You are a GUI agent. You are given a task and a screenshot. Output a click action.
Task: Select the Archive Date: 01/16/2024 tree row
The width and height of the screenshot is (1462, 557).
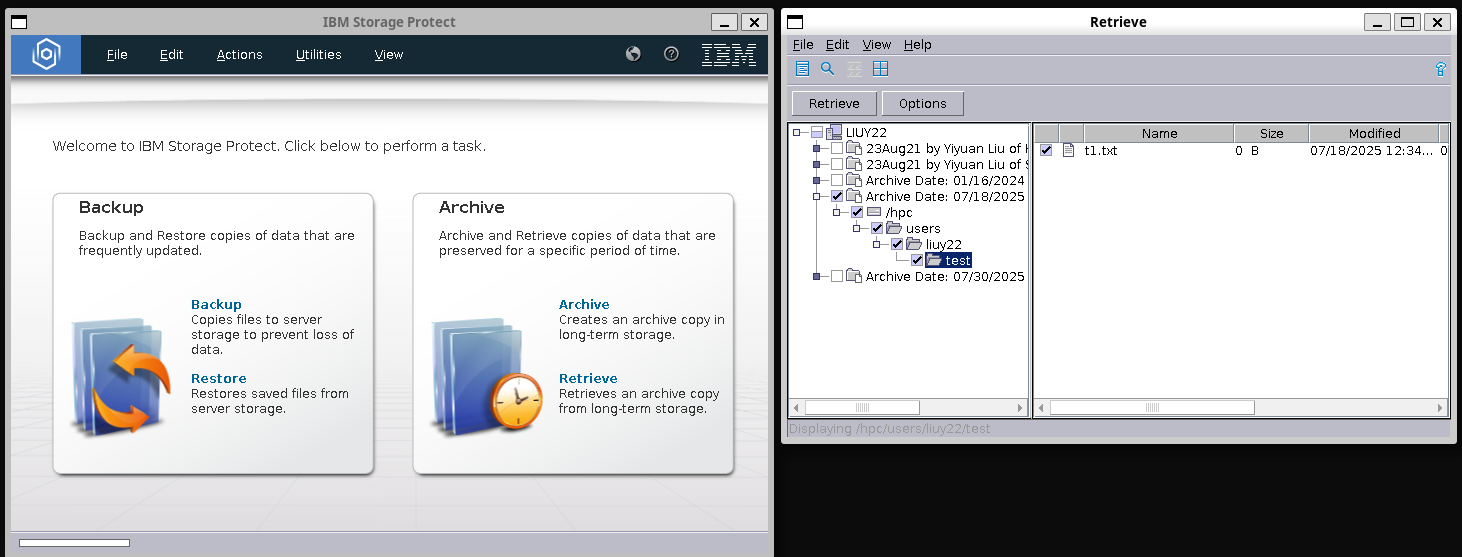[x=945, y=180]
